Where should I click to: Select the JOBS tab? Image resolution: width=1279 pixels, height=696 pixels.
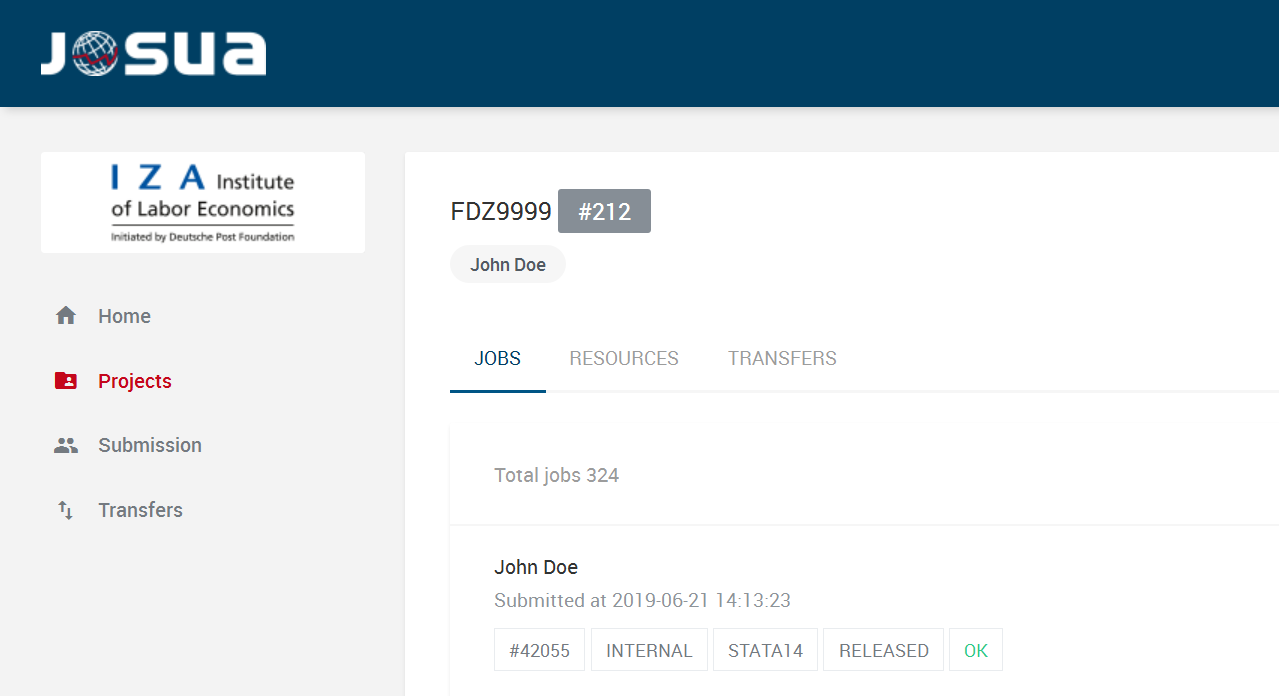[497, 358]
